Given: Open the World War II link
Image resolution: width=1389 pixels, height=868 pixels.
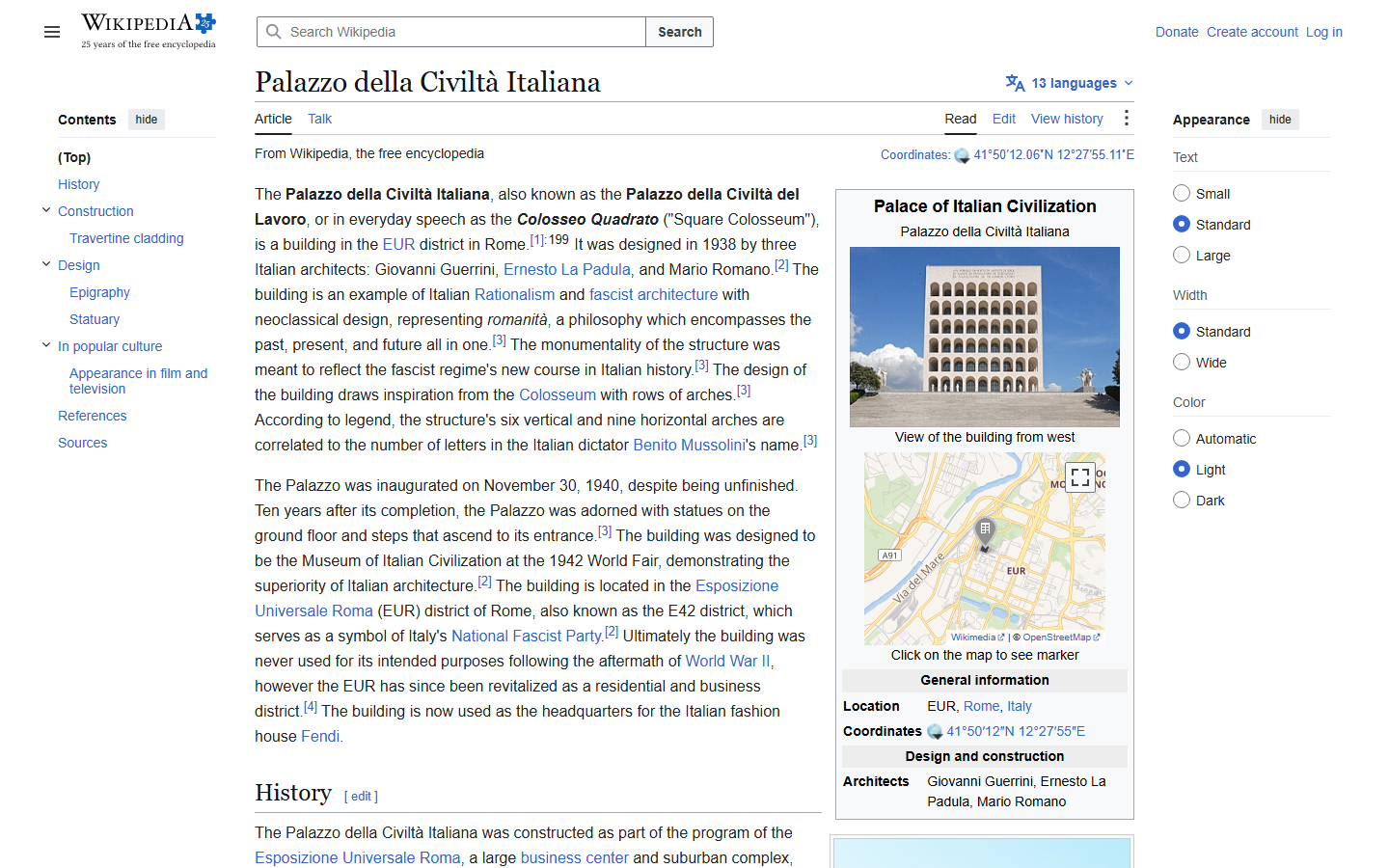Looking at the screenshot, I should [x=727, y=661].
